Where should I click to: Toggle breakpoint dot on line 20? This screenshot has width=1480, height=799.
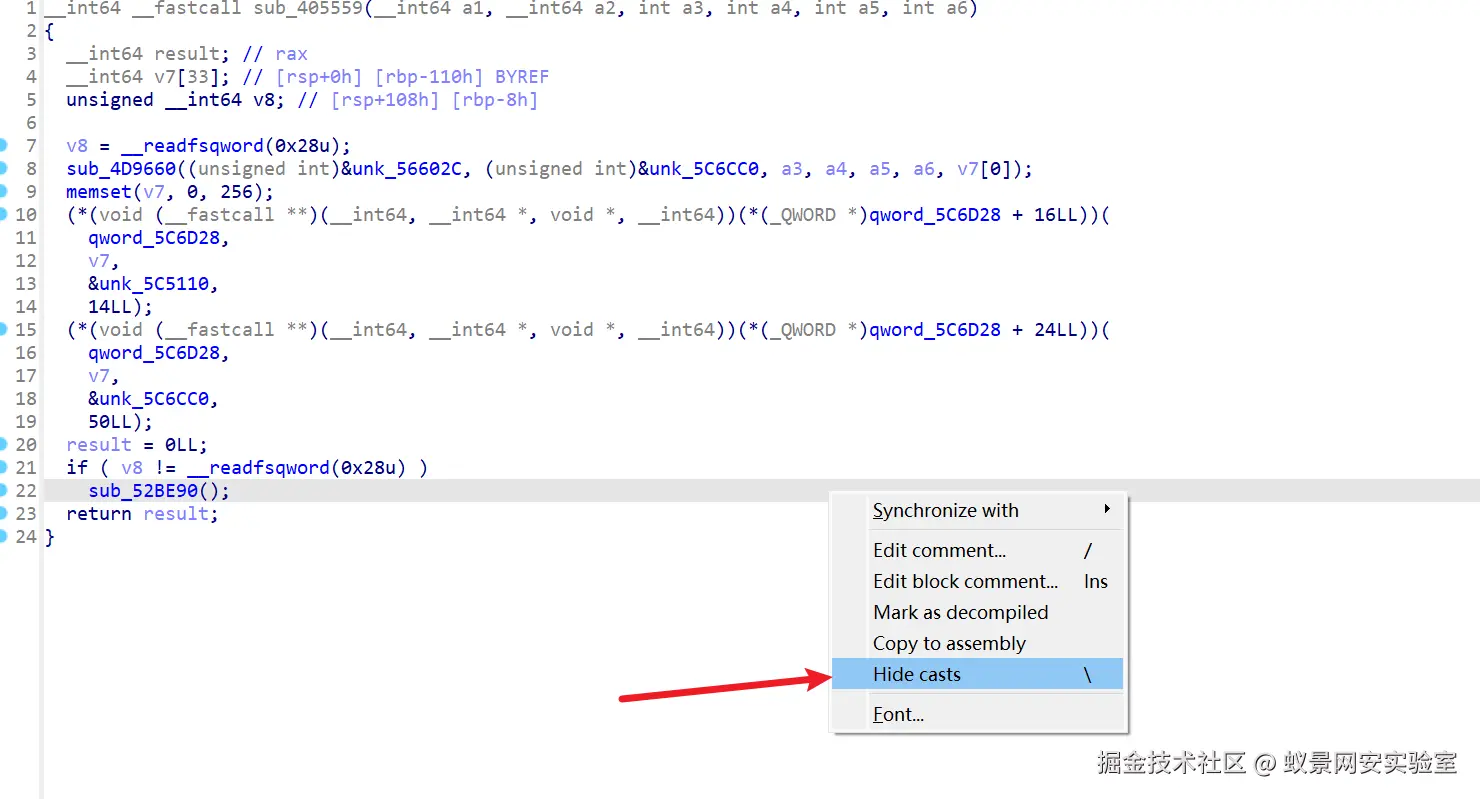point(4,445)
